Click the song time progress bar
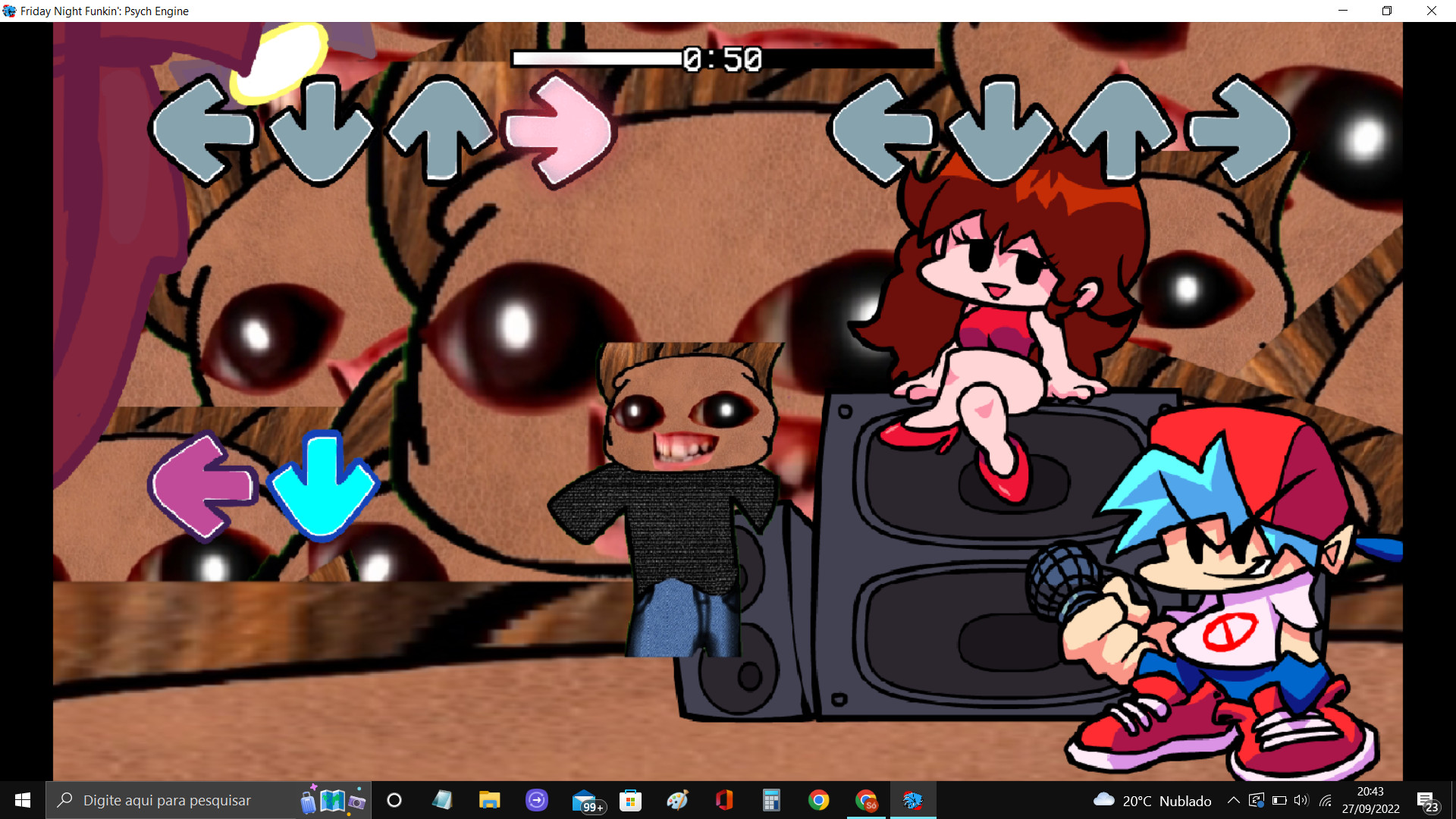 coord(722,58)
